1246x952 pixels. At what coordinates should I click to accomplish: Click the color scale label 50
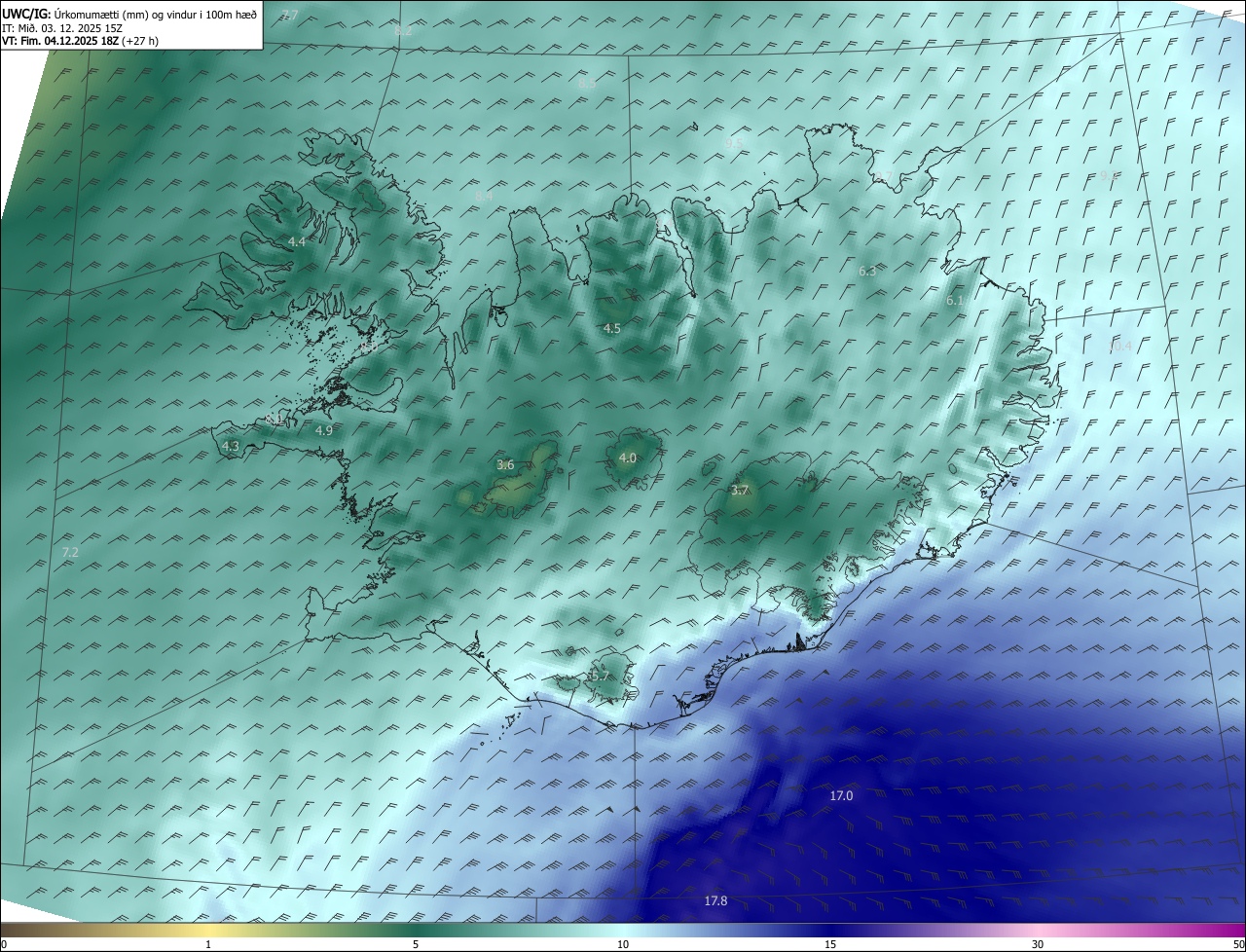[1238, 944]
